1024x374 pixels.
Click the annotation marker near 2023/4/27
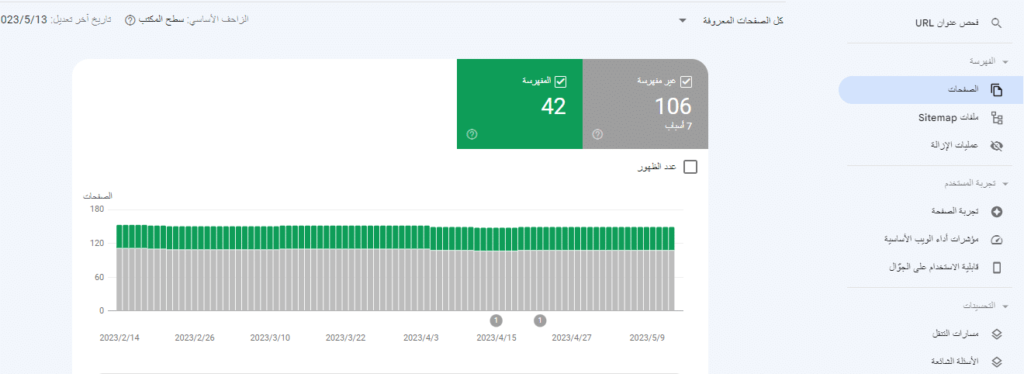(540, 320)
